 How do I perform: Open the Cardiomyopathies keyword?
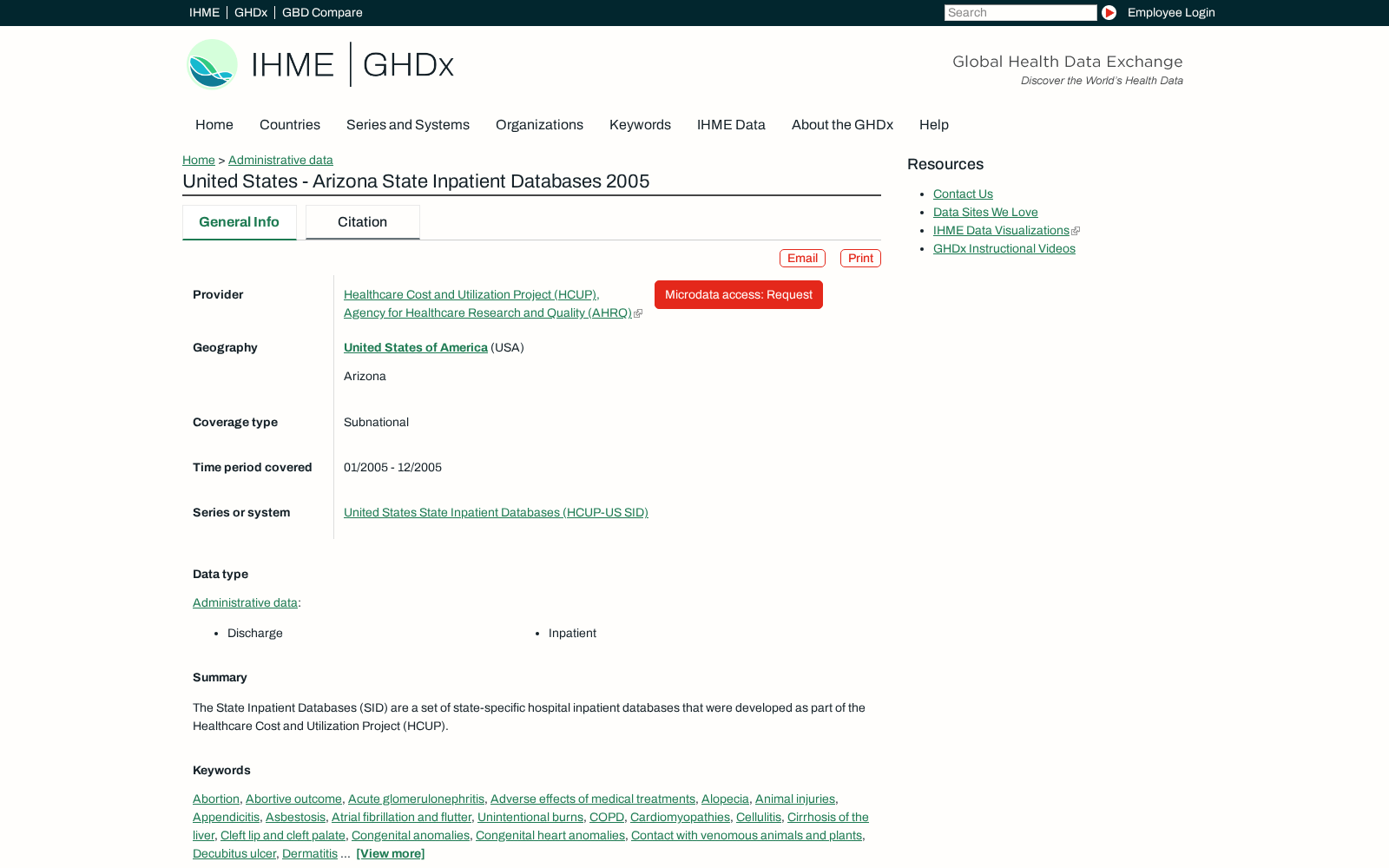tap(680, 818)
